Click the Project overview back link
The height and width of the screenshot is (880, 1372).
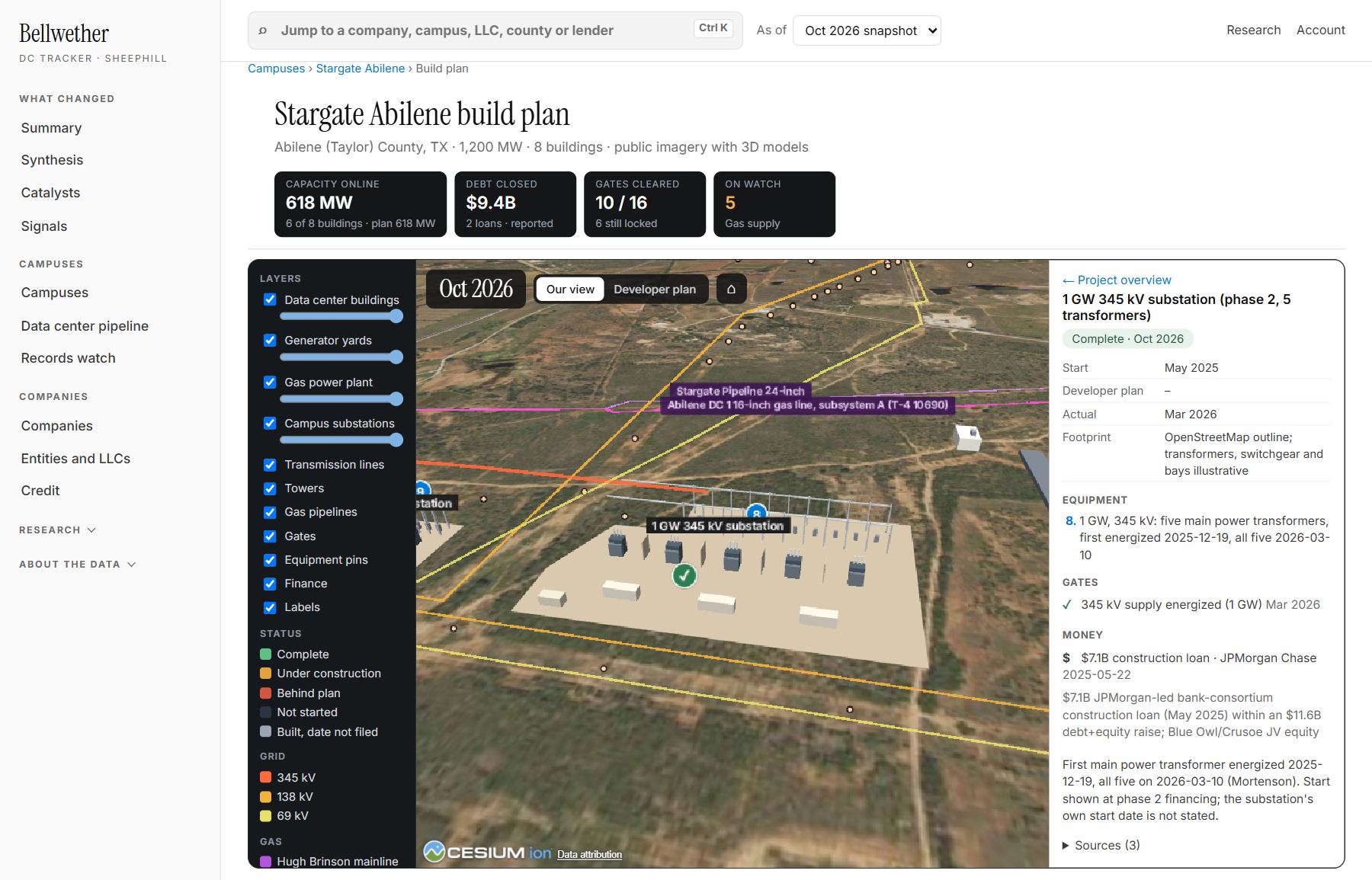click(x=1117, y=280)
